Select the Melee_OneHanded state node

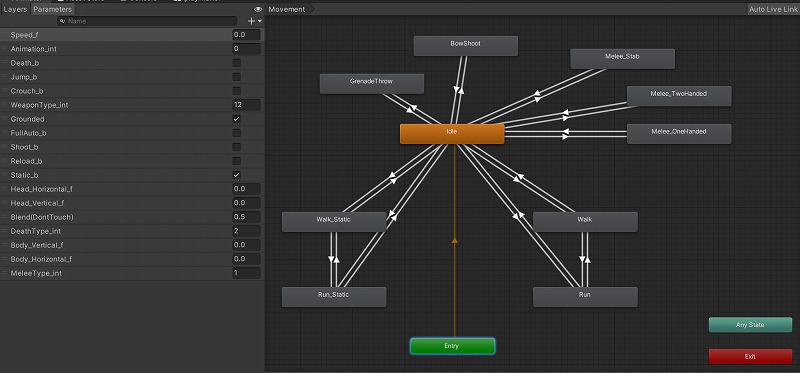[679, 134]
